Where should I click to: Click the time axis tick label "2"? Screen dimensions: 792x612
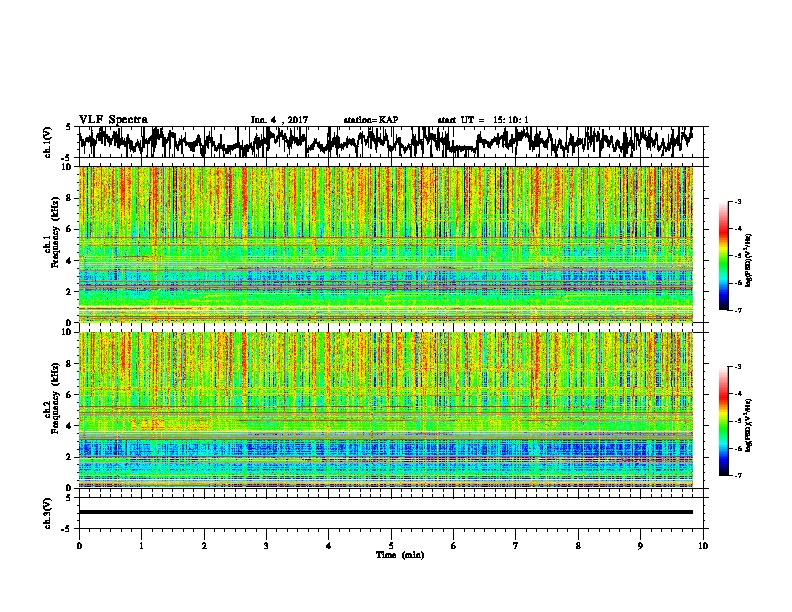coord(204,546)
